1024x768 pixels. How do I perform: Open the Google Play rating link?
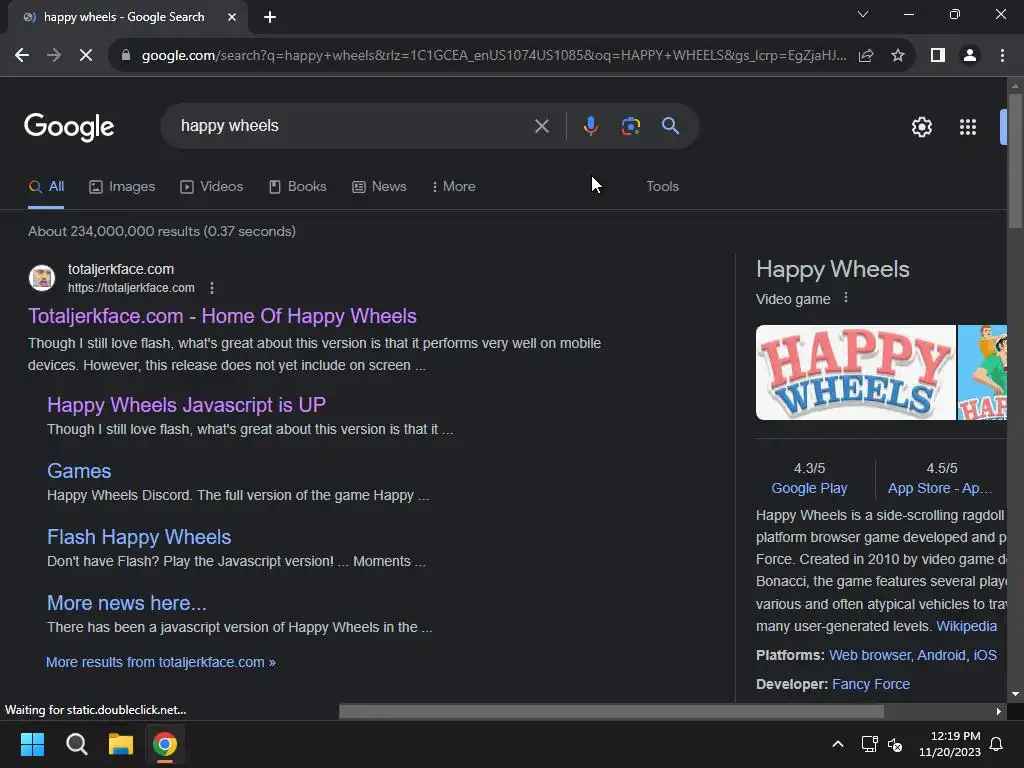click(x=809, y=488)
